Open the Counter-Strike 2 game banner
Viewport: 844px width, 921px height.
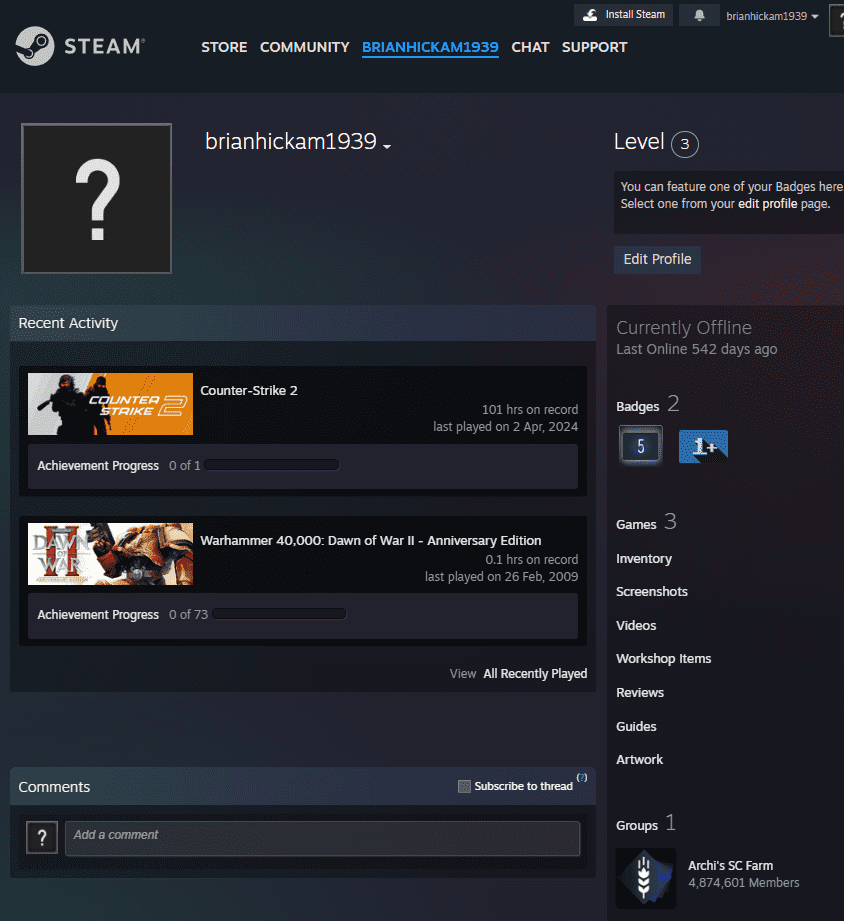click(110, 404)
